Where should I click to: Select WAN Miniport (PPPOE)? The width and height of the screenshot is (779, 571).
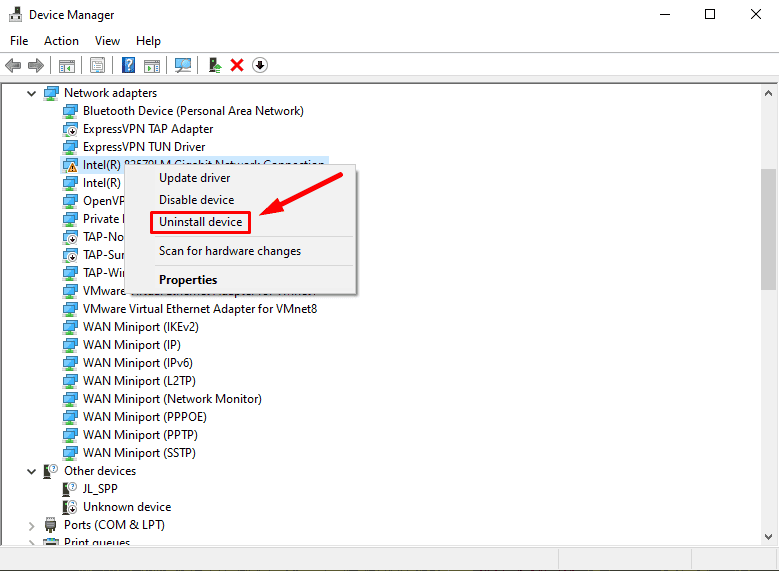coord(145,417)
